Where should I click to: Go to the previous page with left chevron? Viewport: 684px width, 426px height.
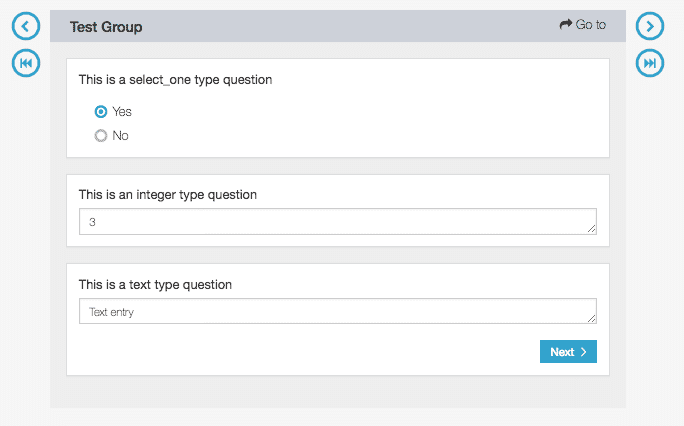tap(26, 26)
